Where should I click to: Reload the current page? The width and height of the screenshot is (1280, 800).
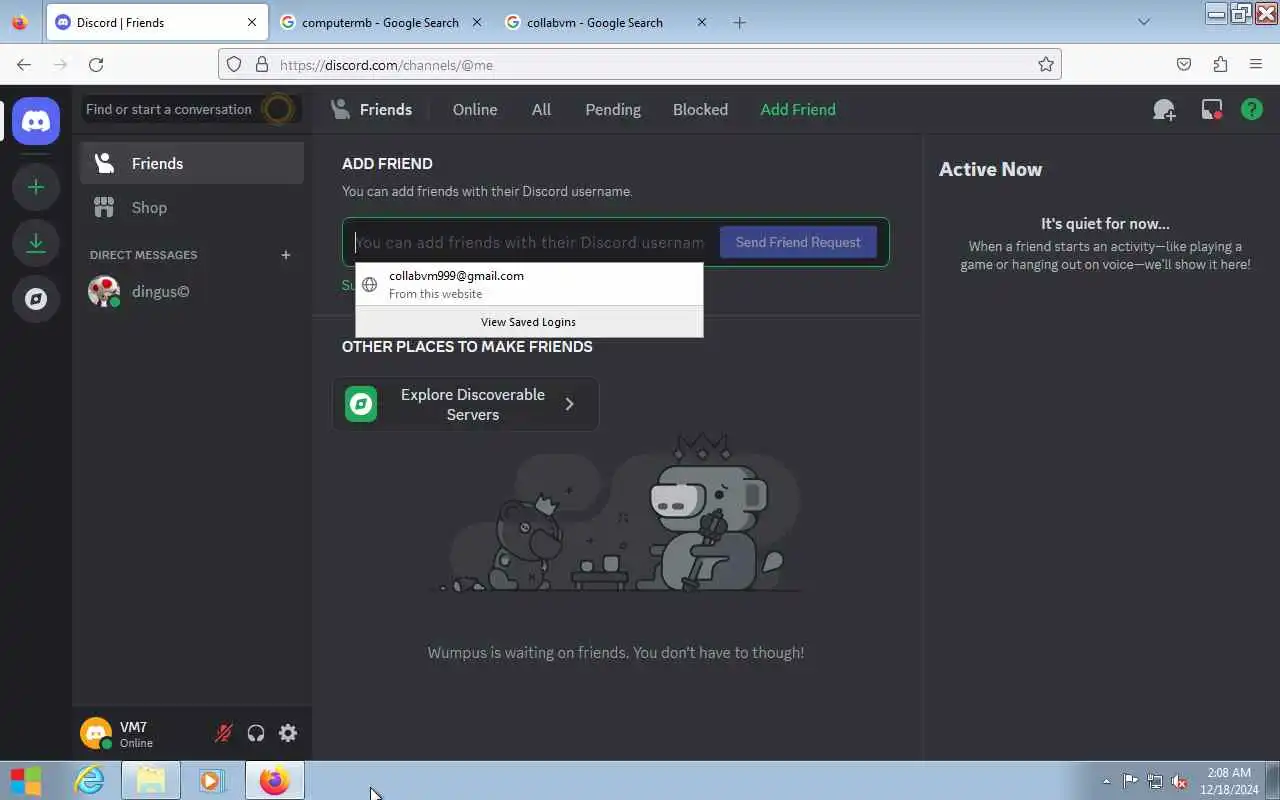point(96,64)
